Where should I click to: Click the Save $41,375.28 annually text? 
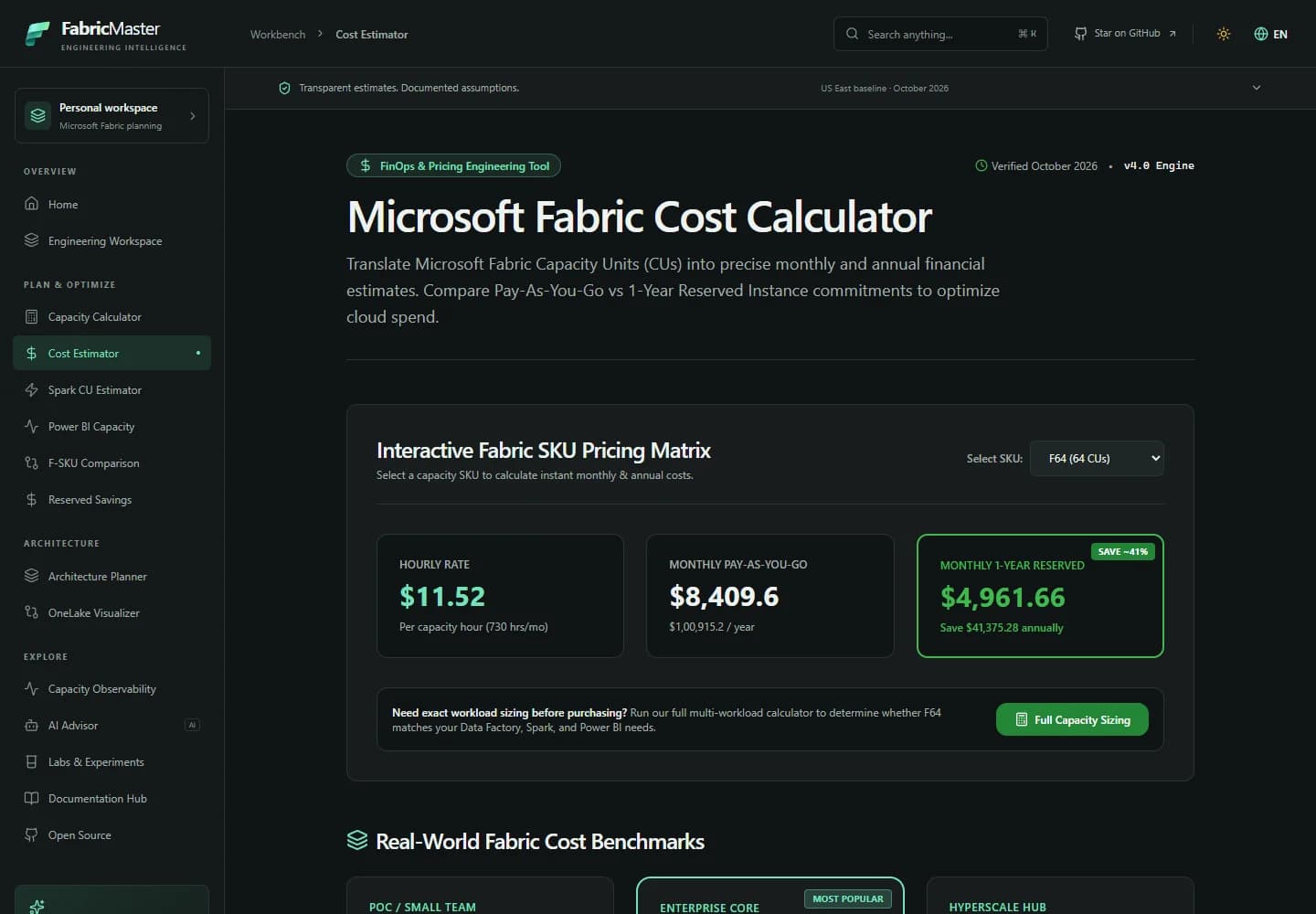pyautogui.click(x=1002, y=628)
